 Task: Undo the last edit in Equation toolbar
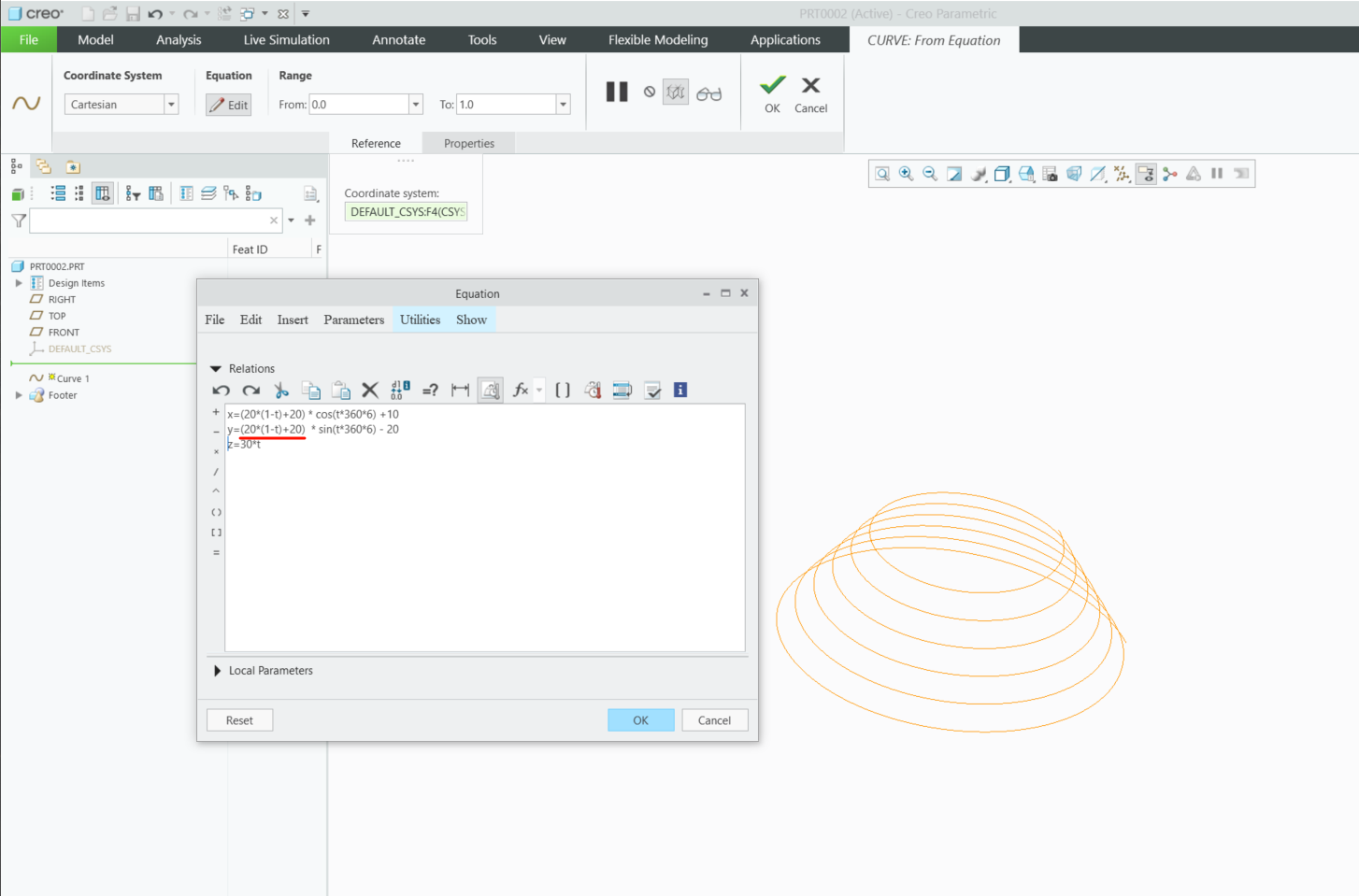point(221,391)
